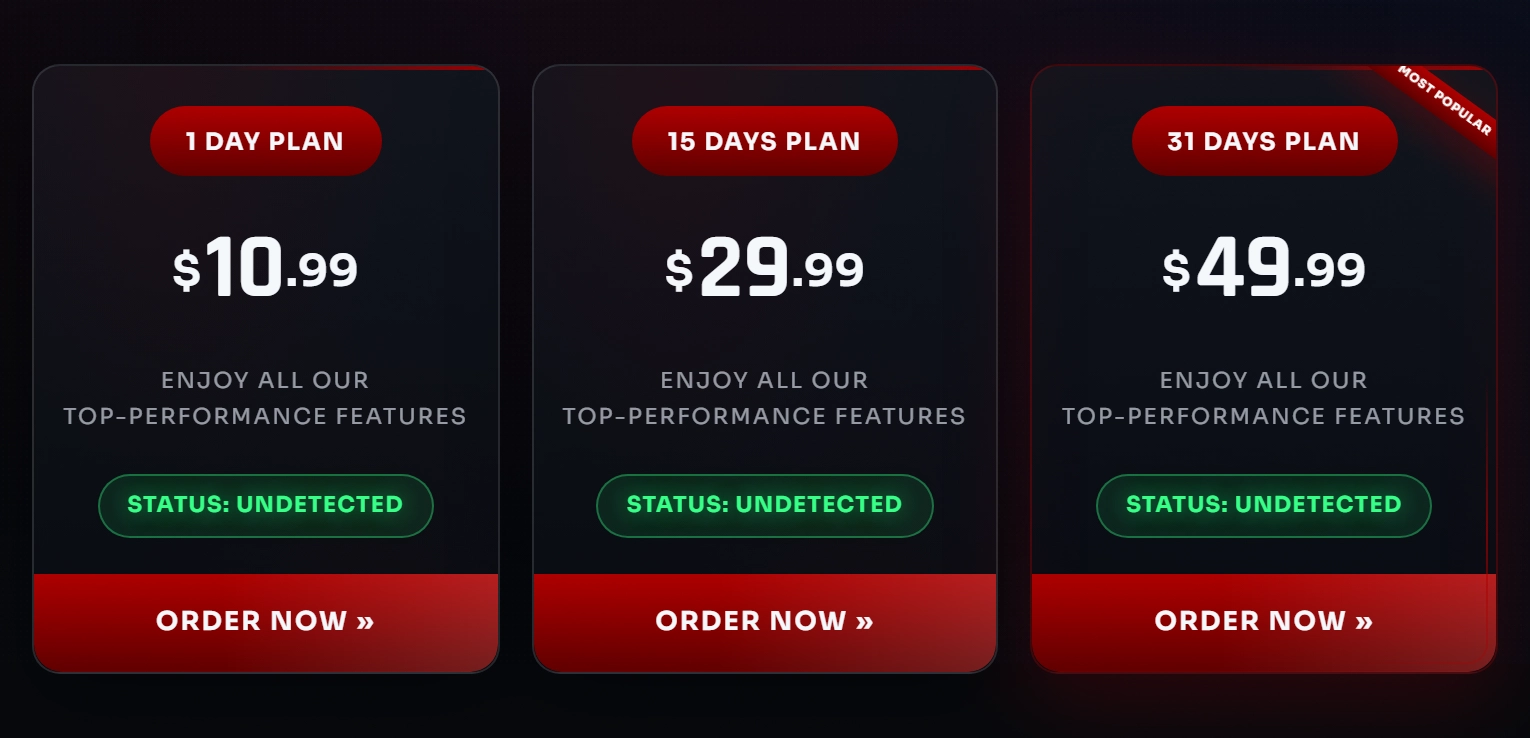1530x738 pixels.
Task: Click the $29.99 price
Action: coord(764,268)
